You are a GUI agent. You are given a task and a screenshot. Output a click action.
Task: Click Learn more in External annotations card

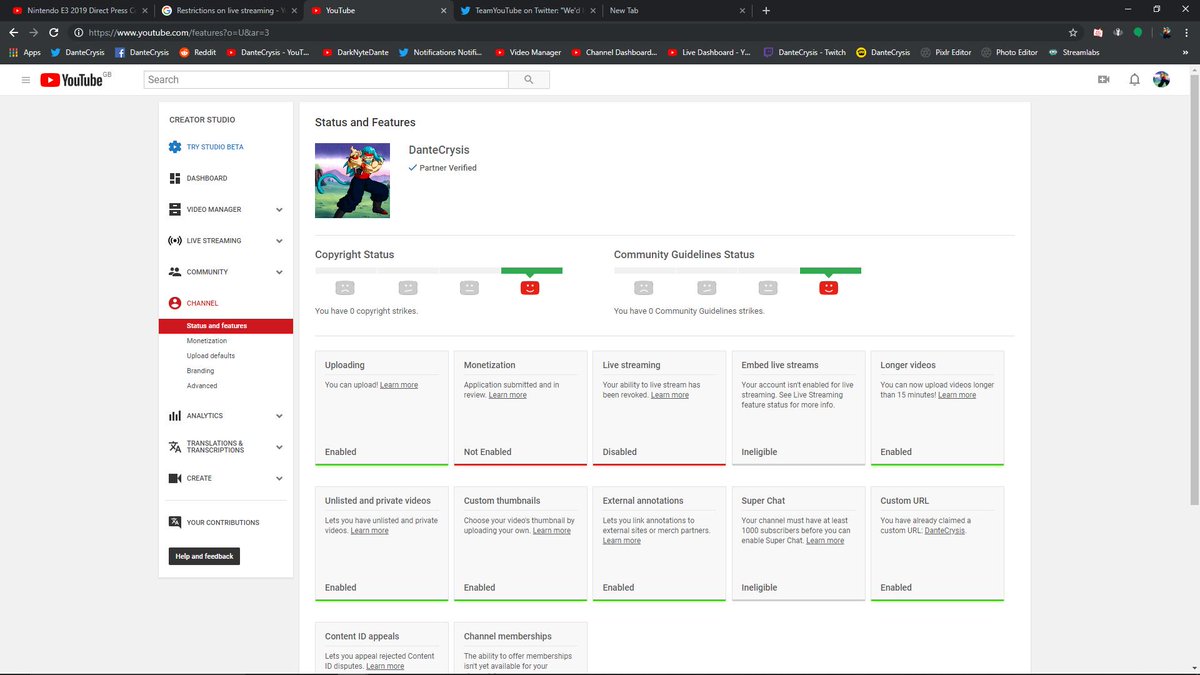(x=622, y=541)
